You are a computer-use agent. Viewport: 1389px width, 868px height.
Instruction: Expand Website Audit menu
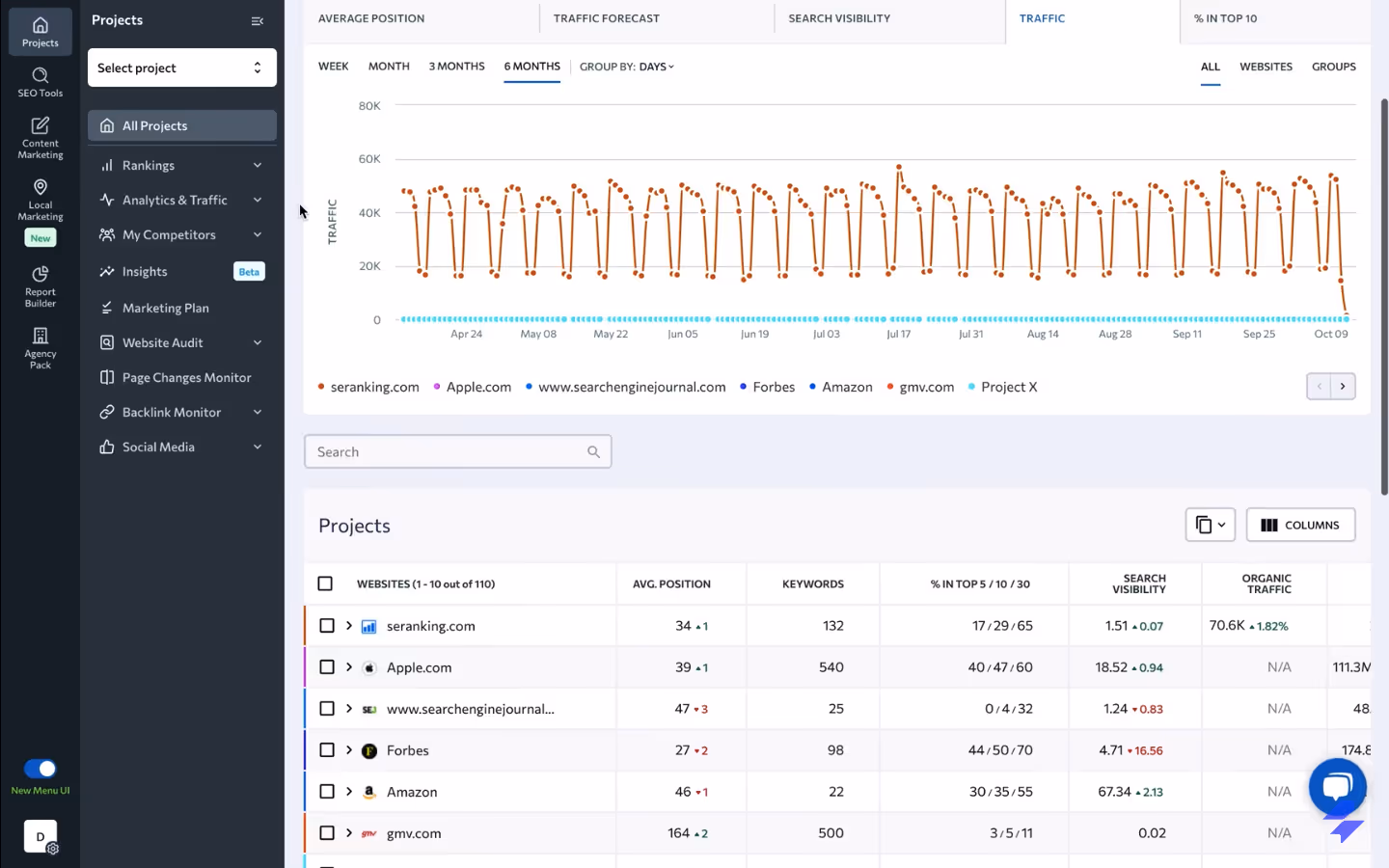[x=182, y=342]
